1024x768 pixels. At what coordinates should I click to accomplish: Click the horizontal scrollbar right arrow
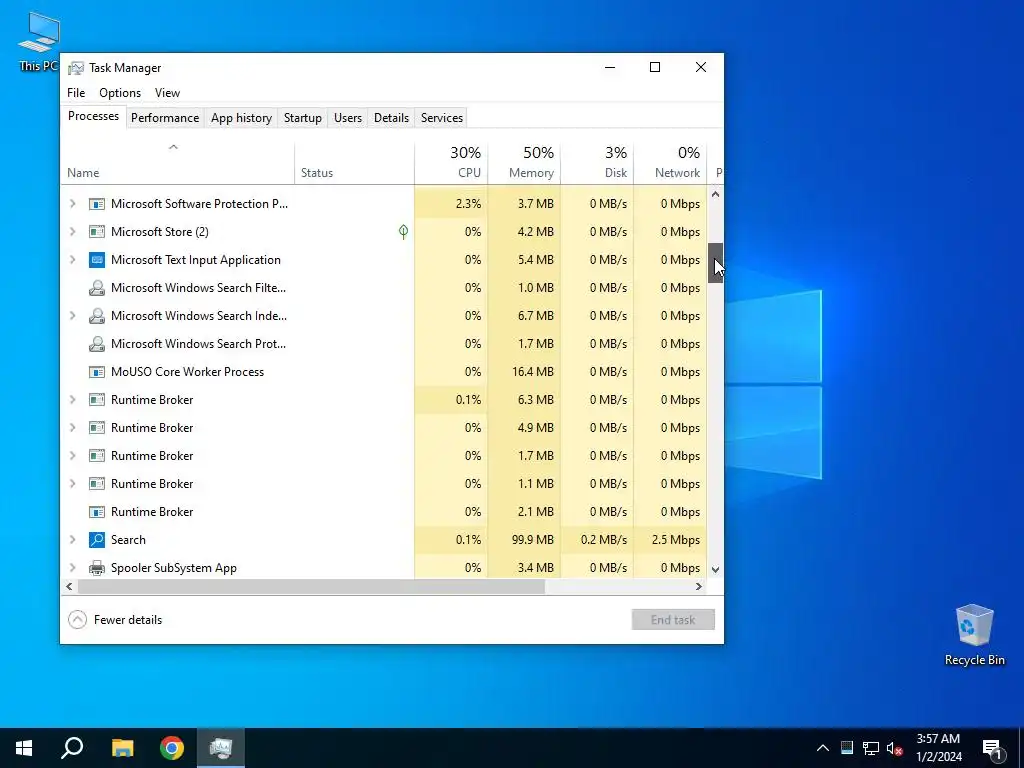point(699,586)
